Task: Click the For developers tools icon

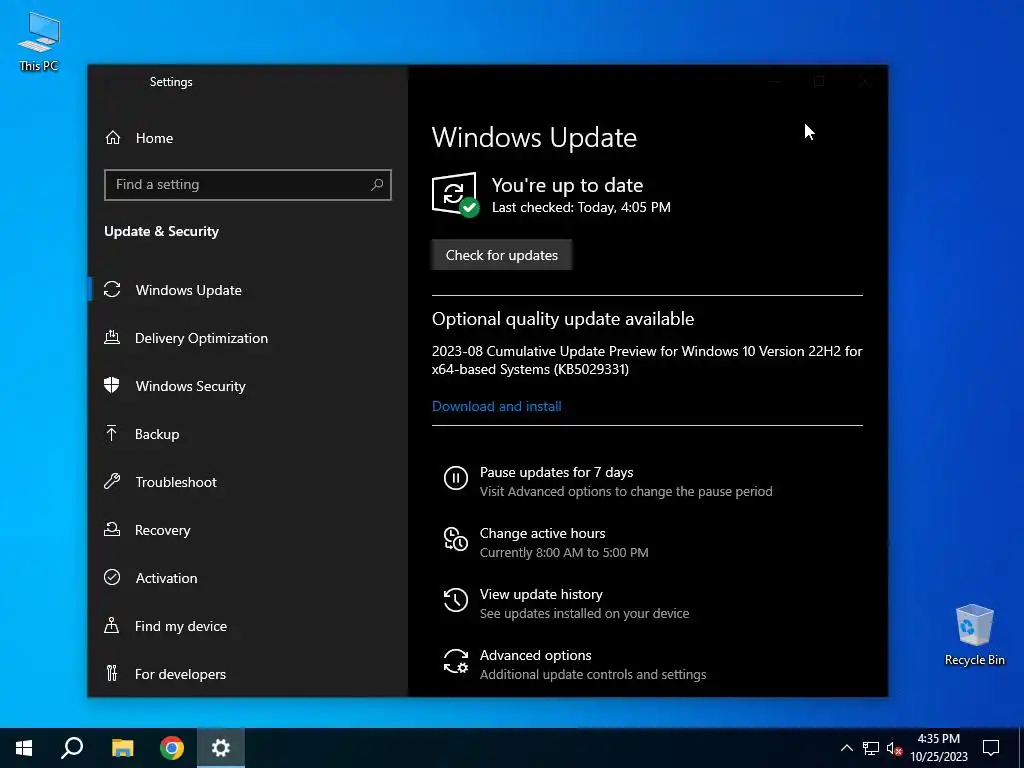Action: coord(112,673)
